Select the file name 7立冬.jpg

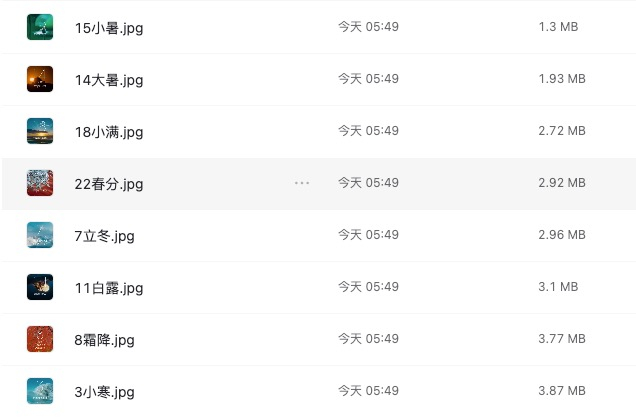(104, 235)
